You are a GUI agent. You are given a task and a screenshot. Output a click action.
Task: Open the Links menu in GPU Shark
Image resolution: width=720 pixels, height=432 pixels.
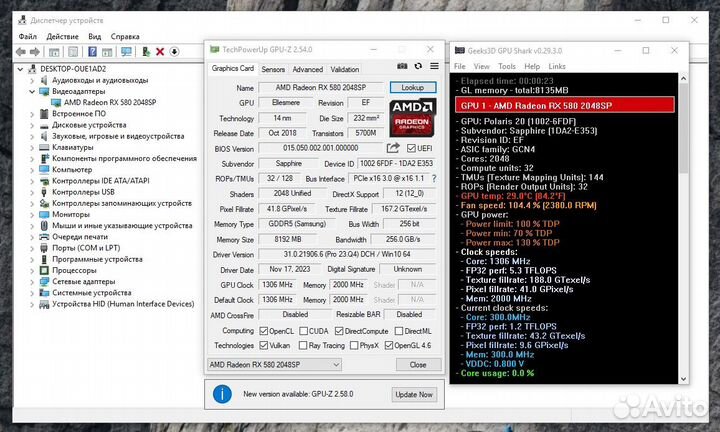(x=557, y=67)
